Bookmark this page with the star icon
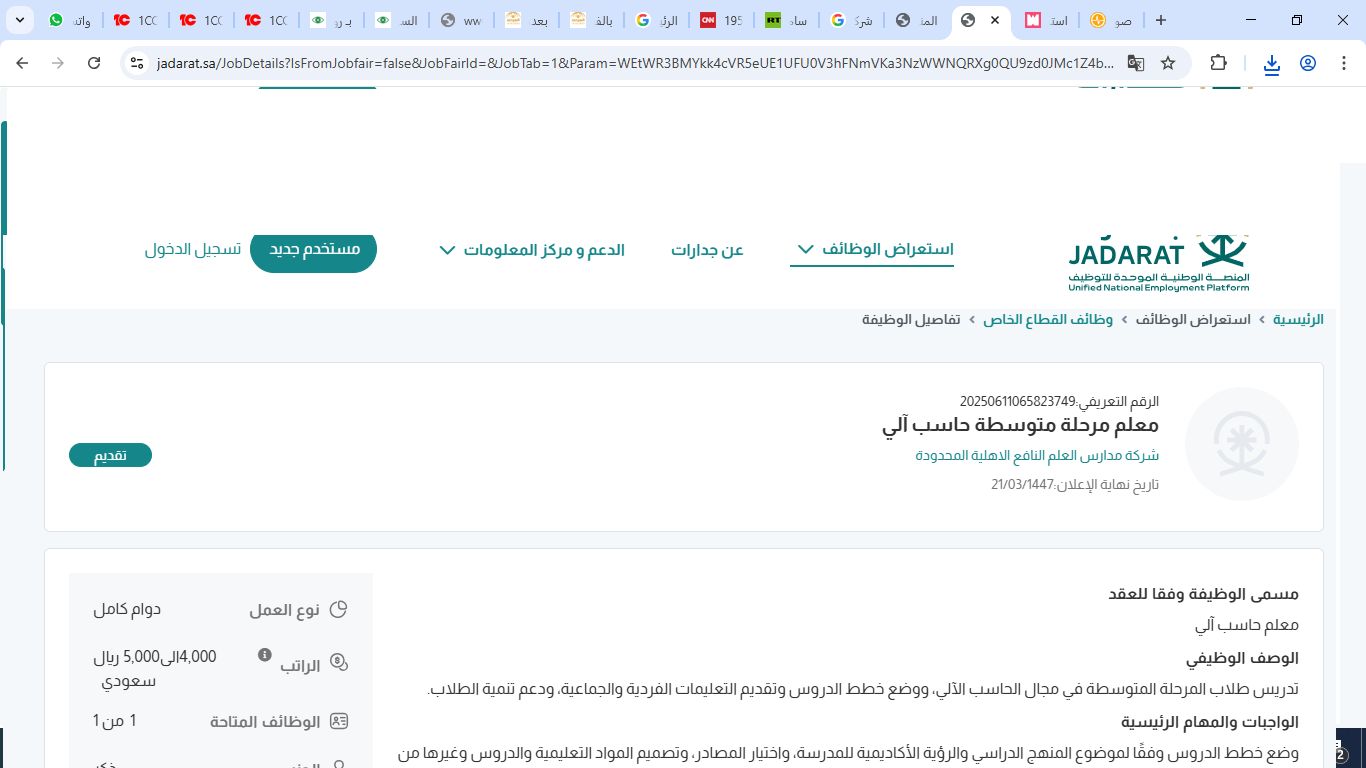This screenshot has height=768, width=1366. (1168, 63)
